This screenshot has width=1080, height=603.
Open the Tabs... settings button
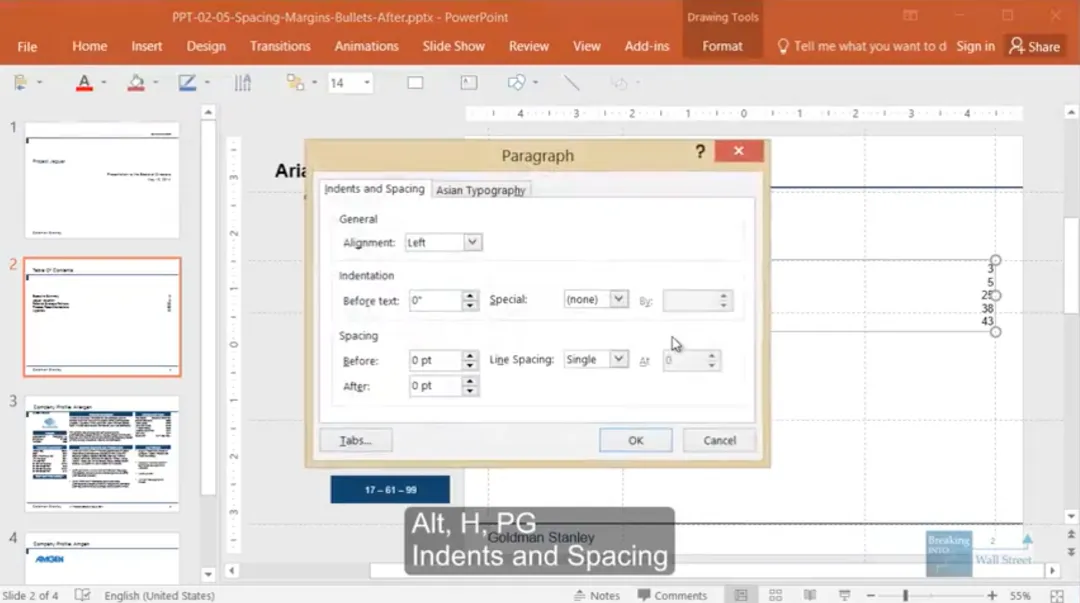(355, 440)
